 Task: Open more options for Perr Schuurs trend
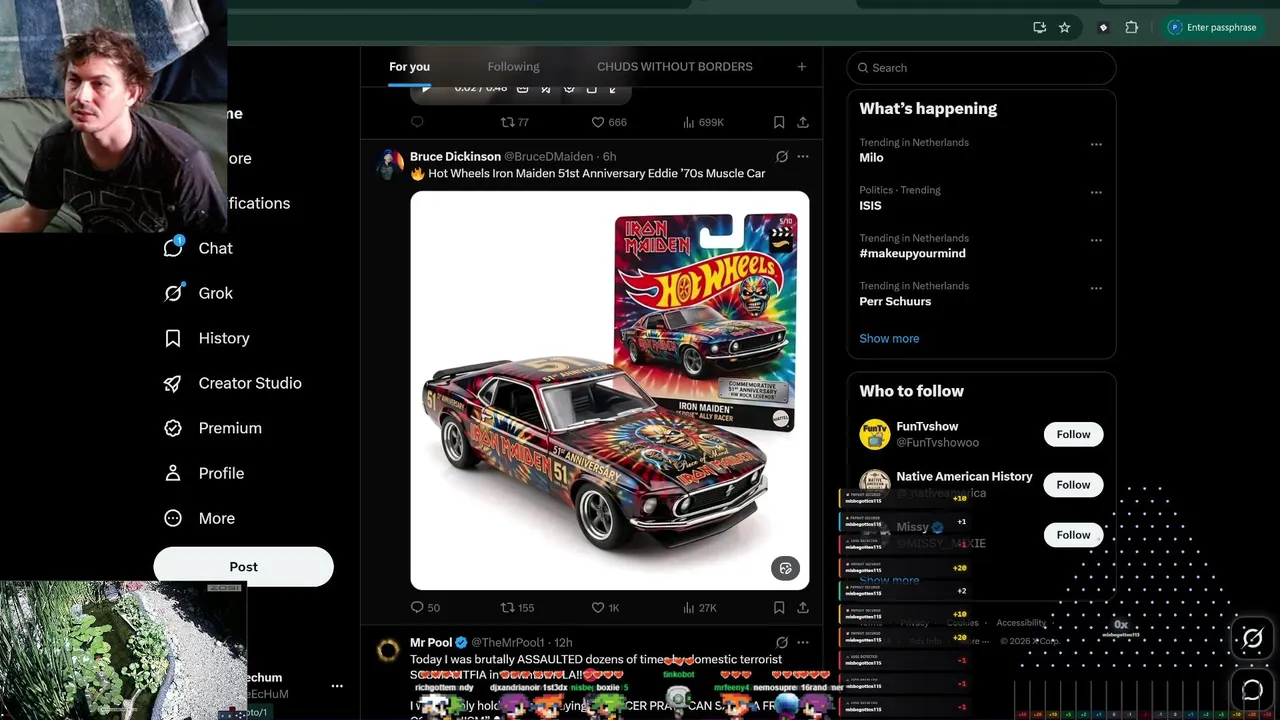[x=1096, y=288]
